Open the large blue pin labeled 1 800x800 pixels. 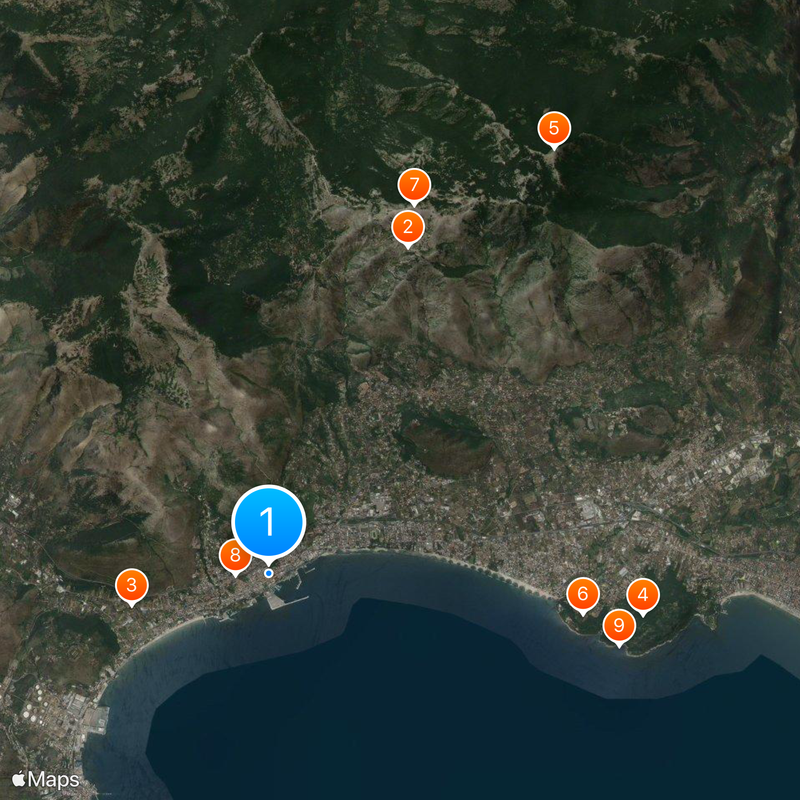[268, 520]
